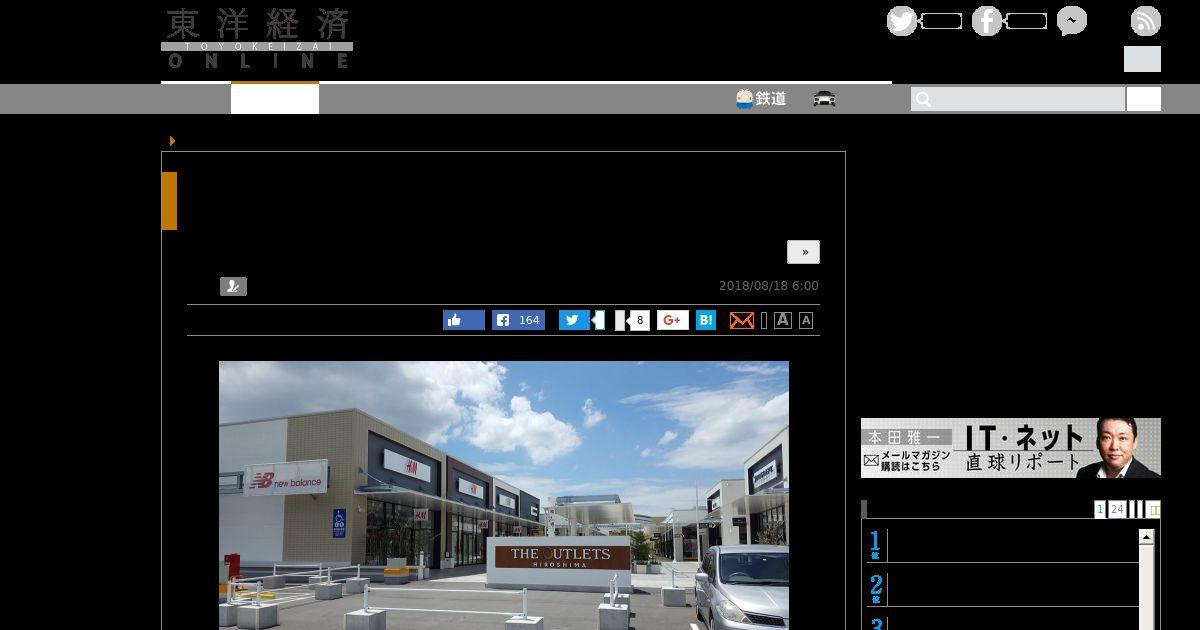Image resolution: width=1200 pixels, height=630 pixels.
Task: Set smaller font size A icon
Action: pyautogui.click(x=806, y=320)
